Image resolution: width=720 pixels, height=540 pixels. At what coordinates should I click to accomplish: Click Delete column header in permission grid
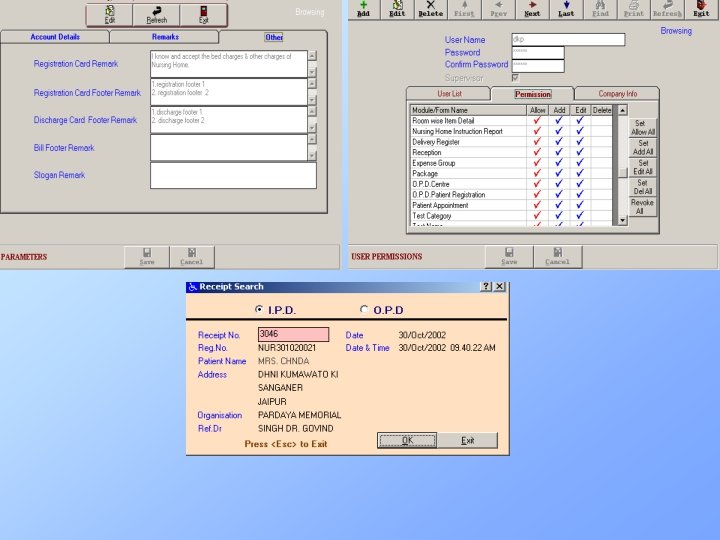tap(602, 110)
